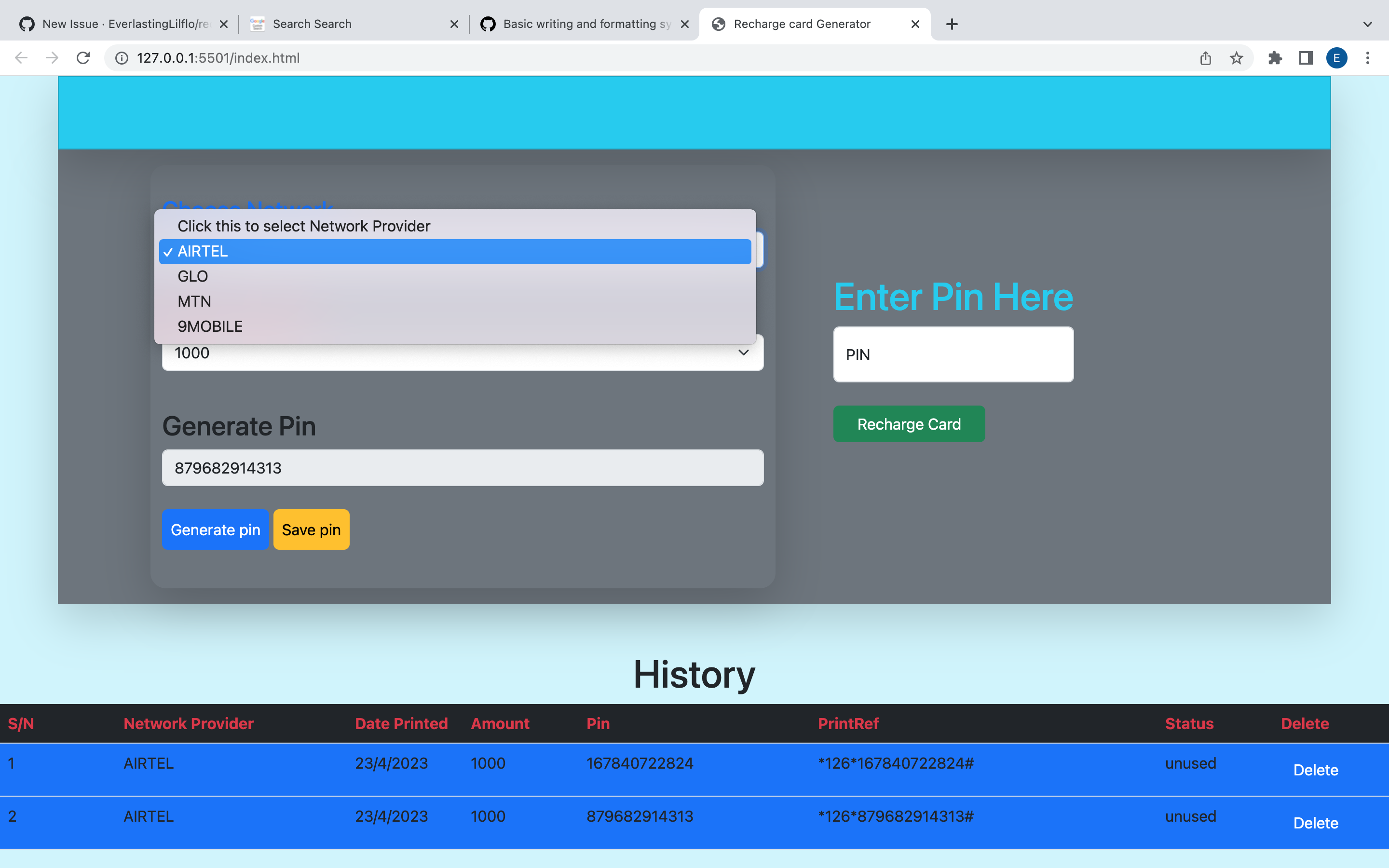Open the extensions puzzle icon
The image size is (1389, 868).
pos(1275,58)
